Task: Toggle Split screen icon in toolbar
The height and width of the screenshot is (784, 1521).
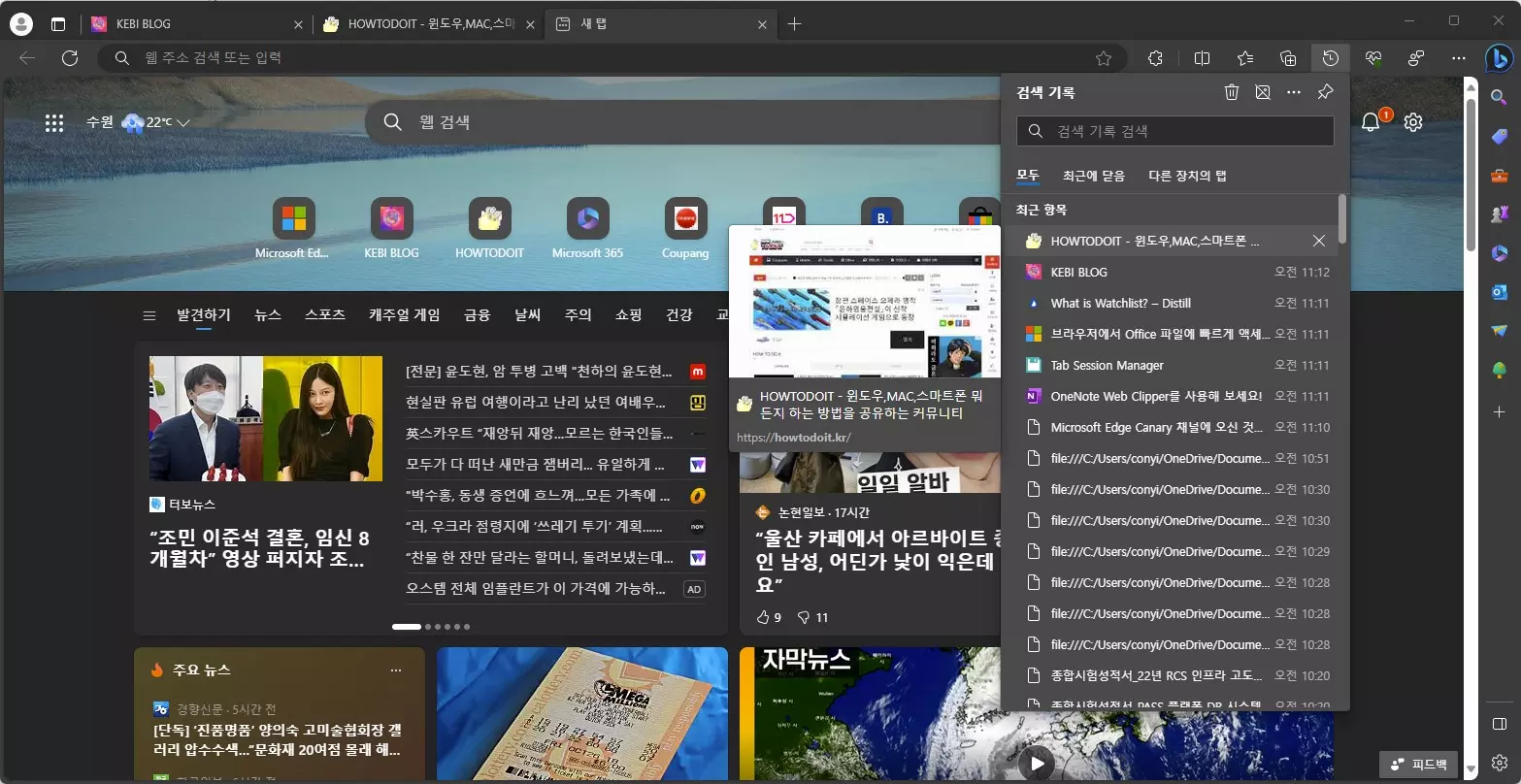Action: 1202,58
